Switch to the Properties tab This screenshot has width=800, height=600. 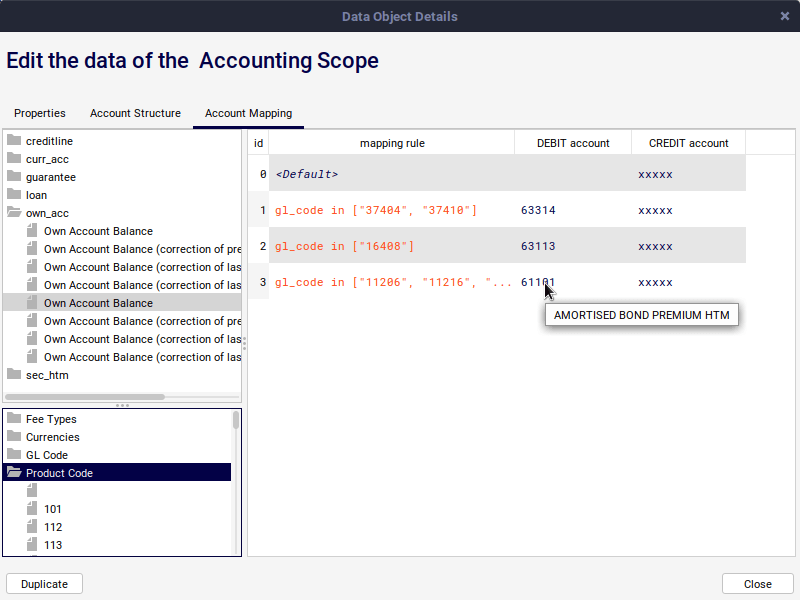pos(40,113)
